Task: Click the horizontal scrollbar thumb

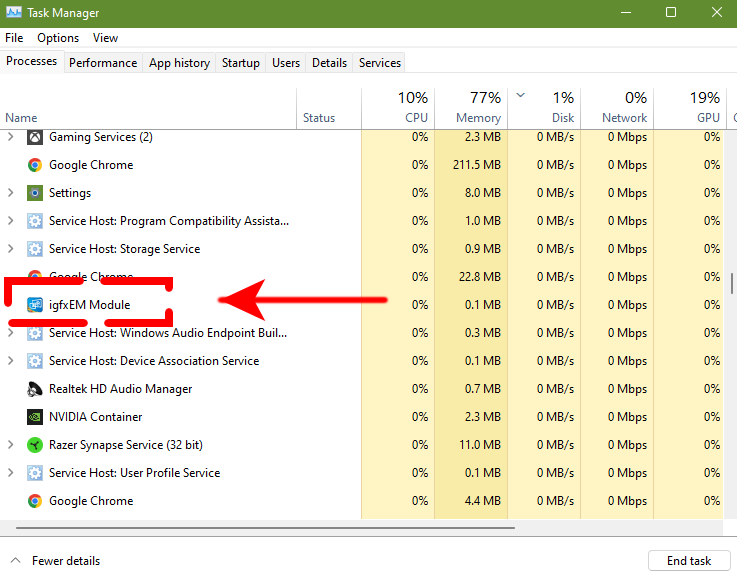Action: click(266, 527)
